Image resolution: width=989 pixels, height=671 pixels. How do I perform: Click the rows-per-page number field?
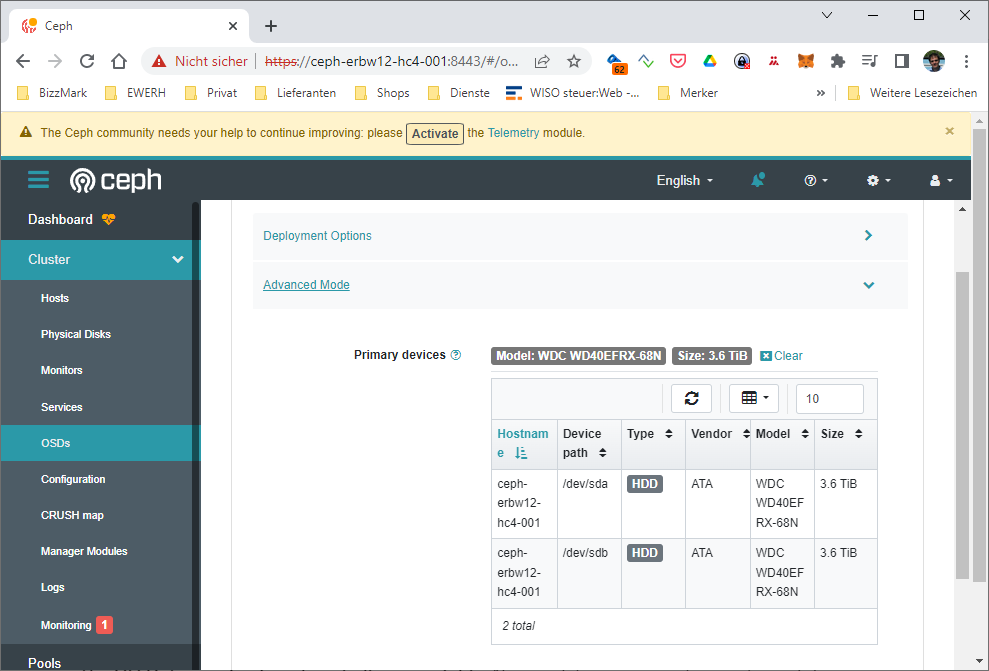829,398
